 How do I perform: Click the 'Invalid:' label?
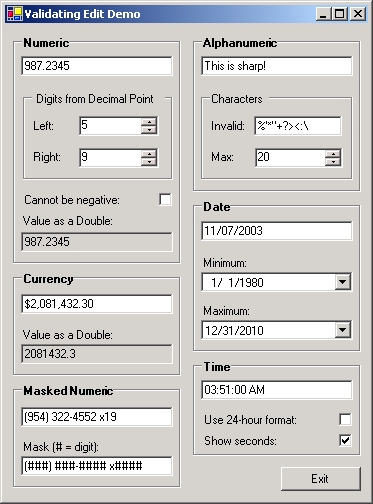click(x=228, y=126)
